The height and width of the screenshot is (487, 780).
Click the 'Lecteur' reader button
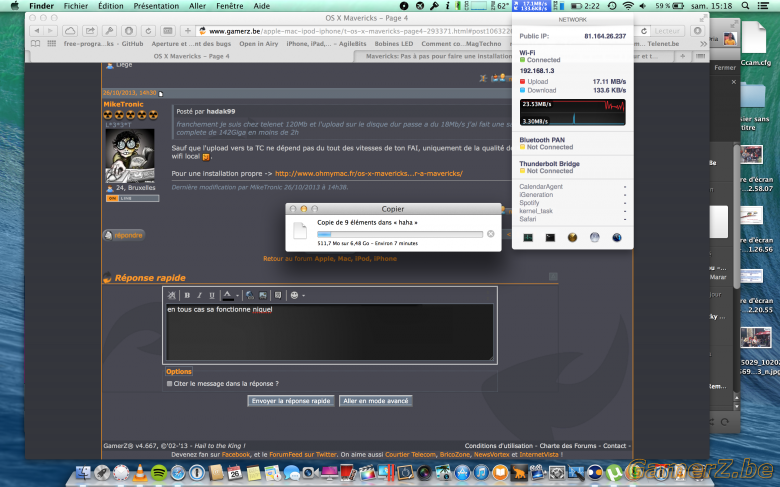click(x=667, y=31)
